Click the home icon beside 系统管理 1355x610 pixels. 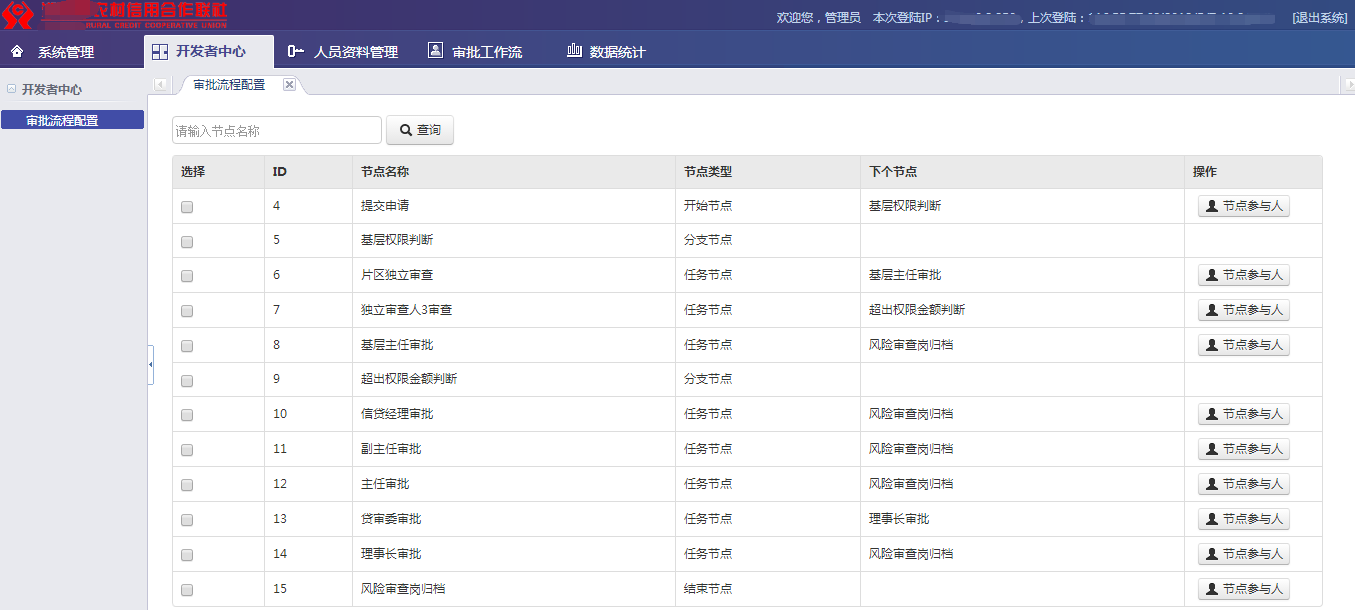[17, 51]
